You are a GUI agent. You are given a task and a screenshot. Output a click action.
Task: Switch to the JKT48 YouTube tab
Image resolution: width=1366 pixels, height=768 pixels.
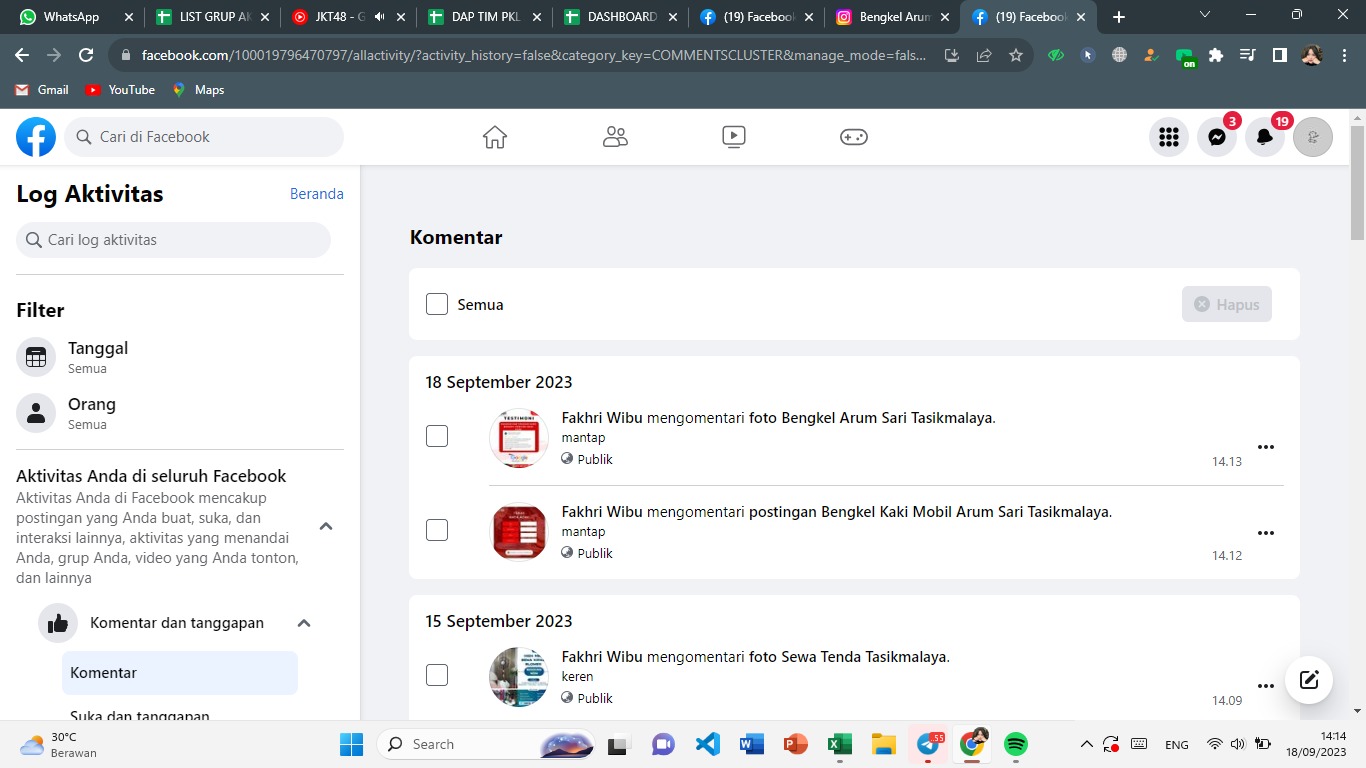pos(347,17)
